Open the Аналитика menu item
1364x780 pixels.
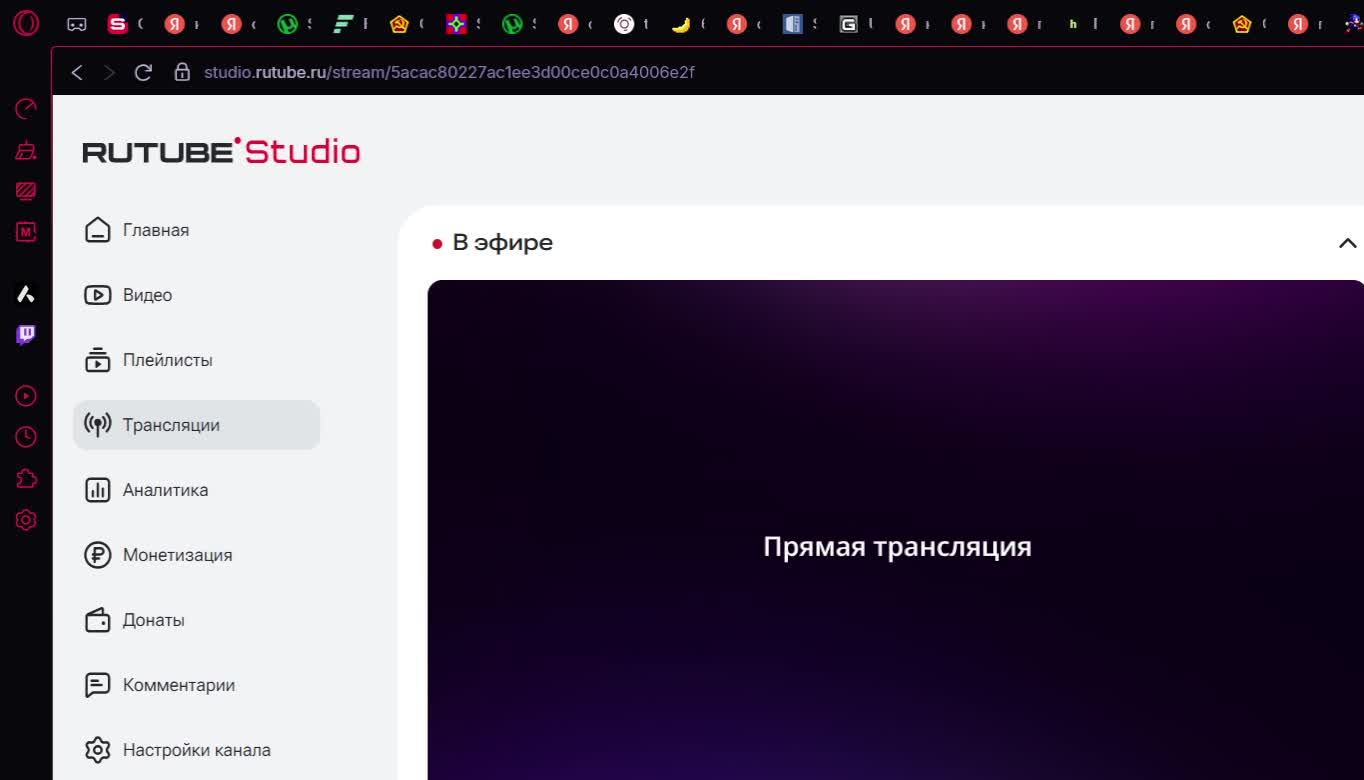(x=196, y=490)
